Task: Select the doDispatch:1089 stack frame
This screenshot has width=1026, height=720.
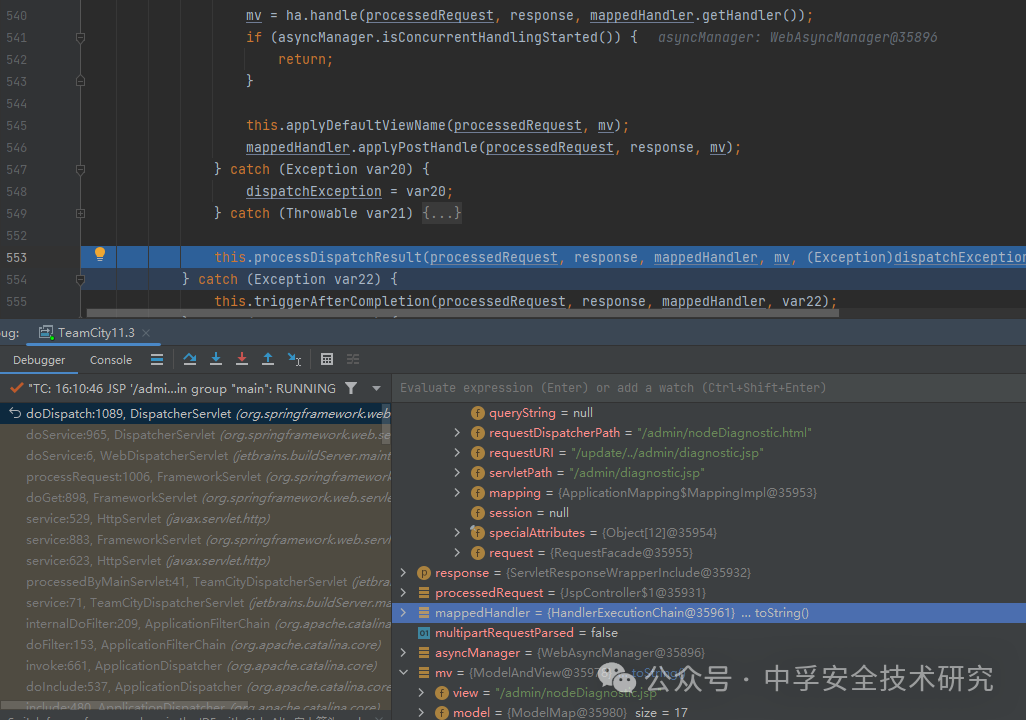Action: click(196, 414)
